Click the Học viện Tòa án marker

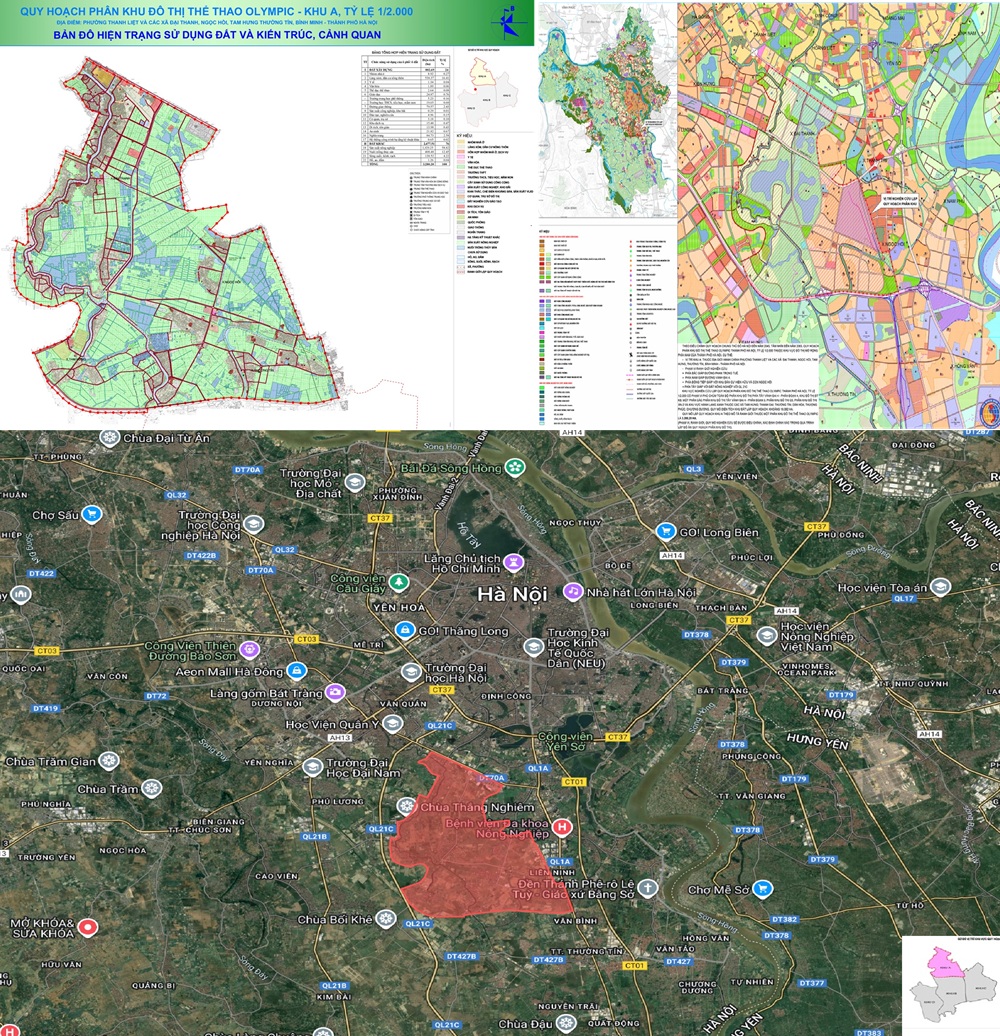(x=940, y=587)
